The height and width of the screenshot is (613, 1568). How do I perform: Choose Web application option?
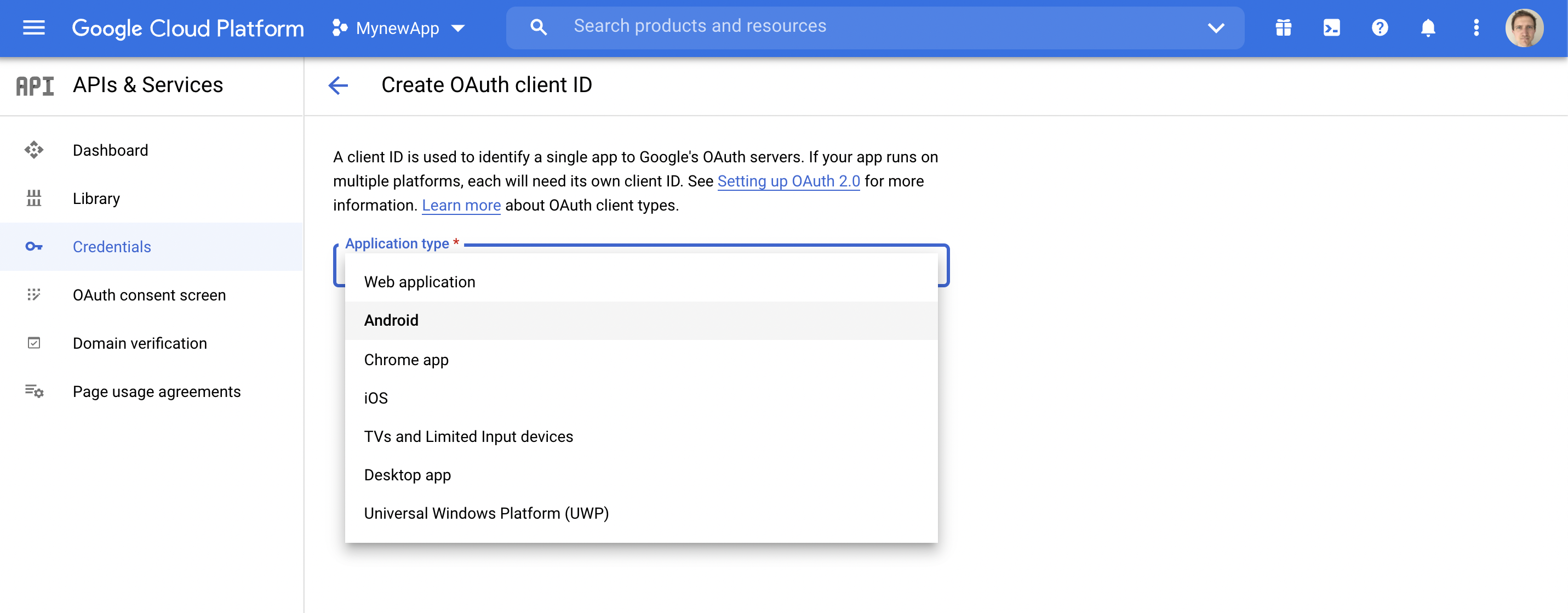[x=641, y=282]
